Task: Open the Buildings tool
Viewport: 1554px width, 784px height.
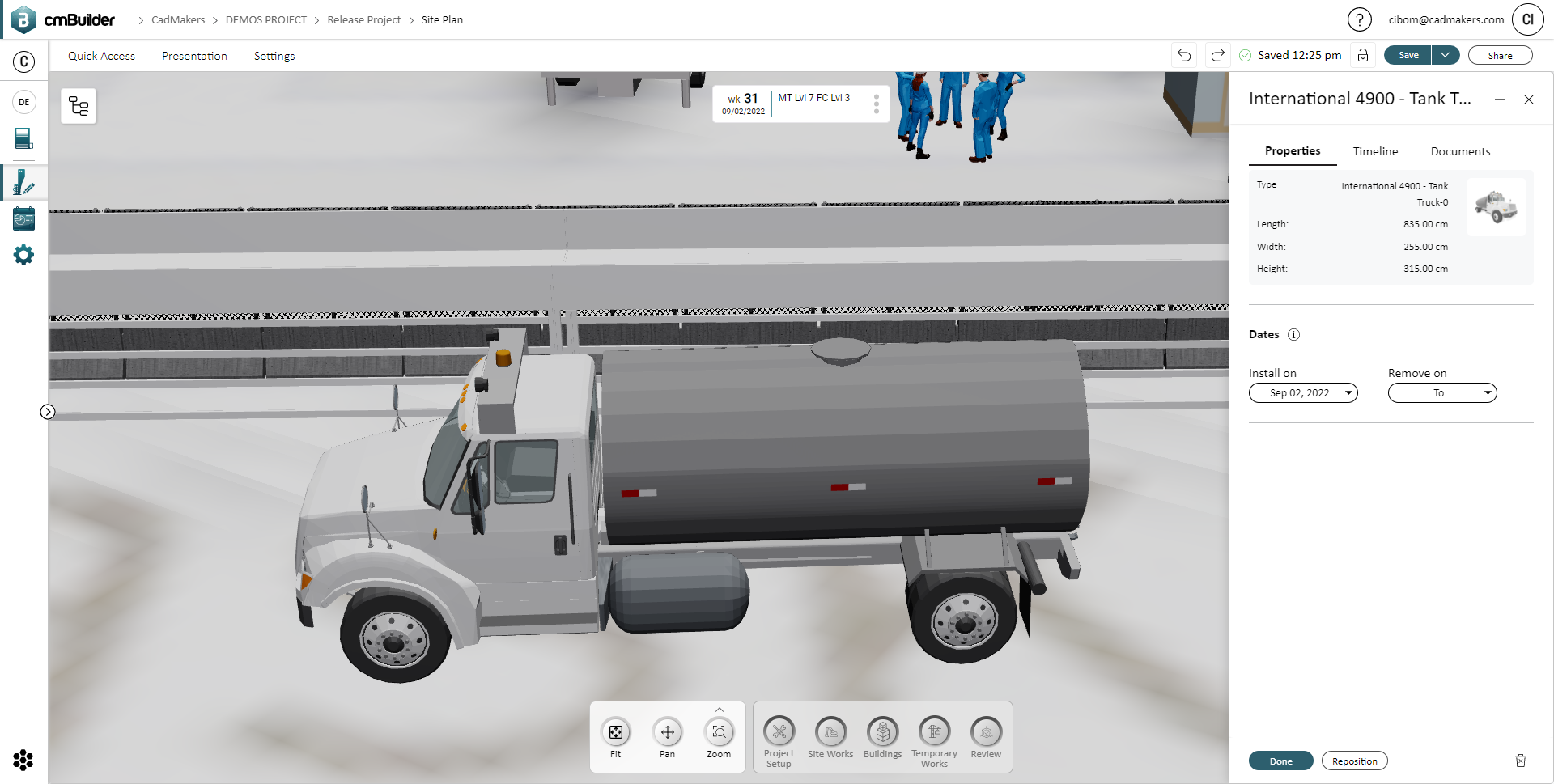Action: pyautogui.click(x=882, y=738)
